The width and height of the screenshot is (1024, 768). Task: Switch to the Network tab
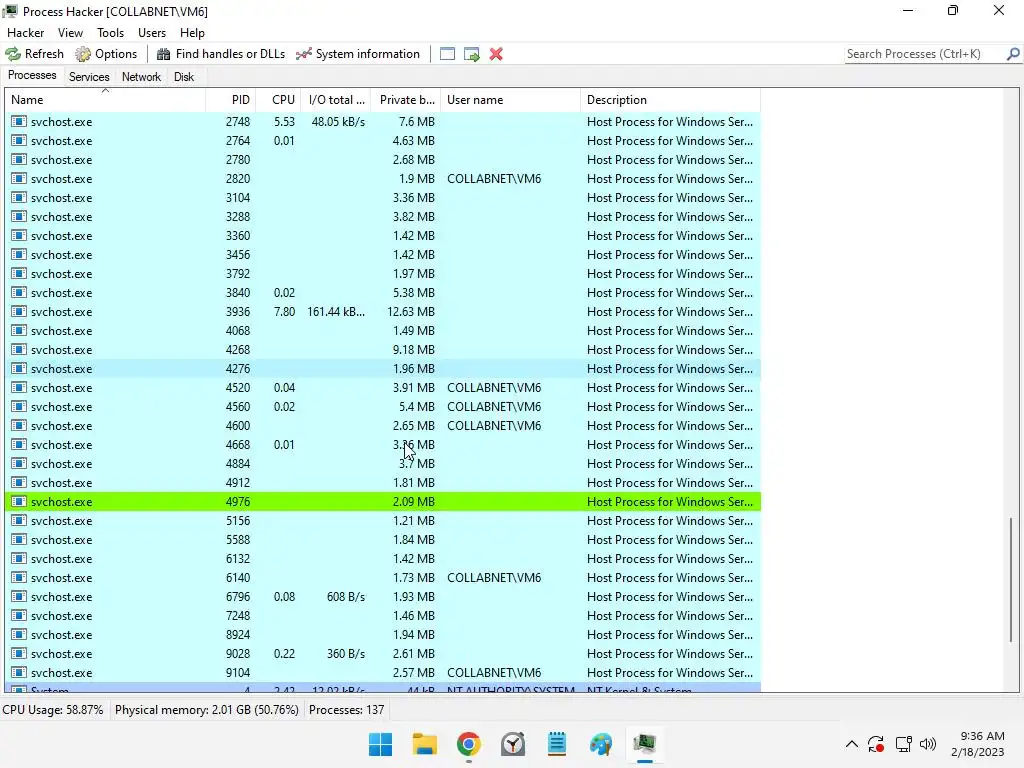pyautogui.click(x=141, y=77)
